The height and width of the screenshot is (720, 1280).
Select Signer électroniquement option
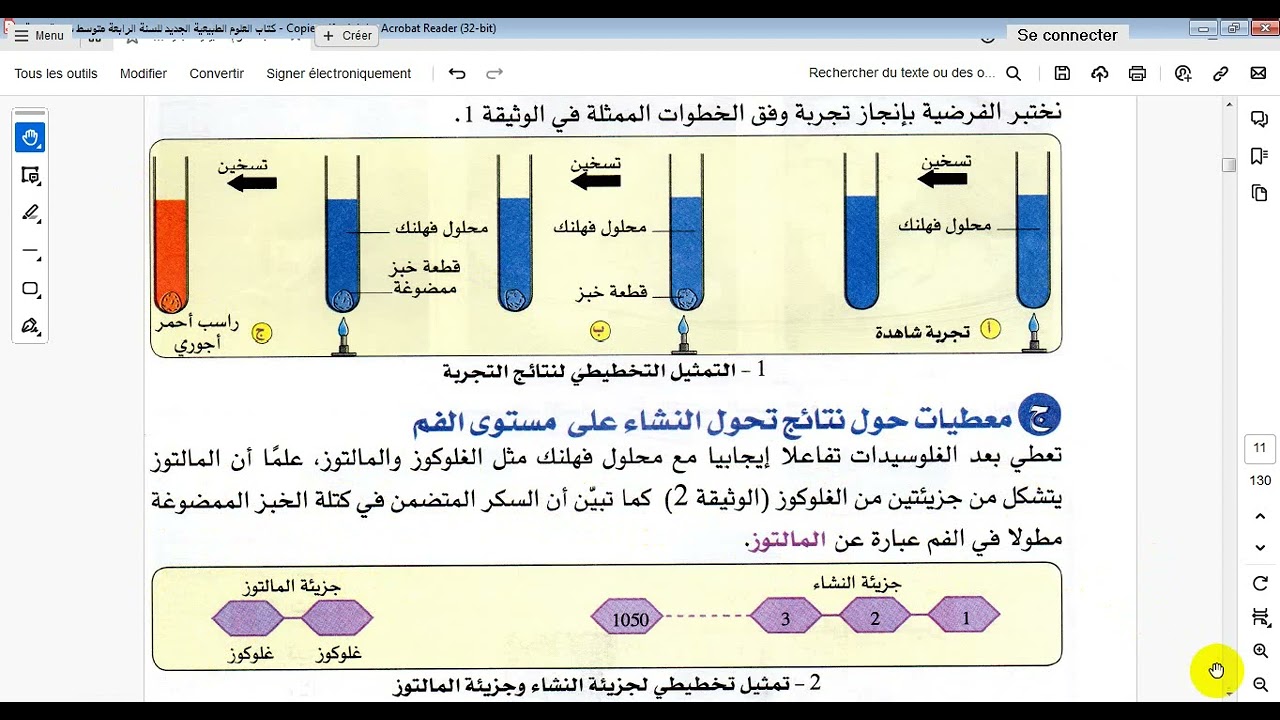[339, 74]
